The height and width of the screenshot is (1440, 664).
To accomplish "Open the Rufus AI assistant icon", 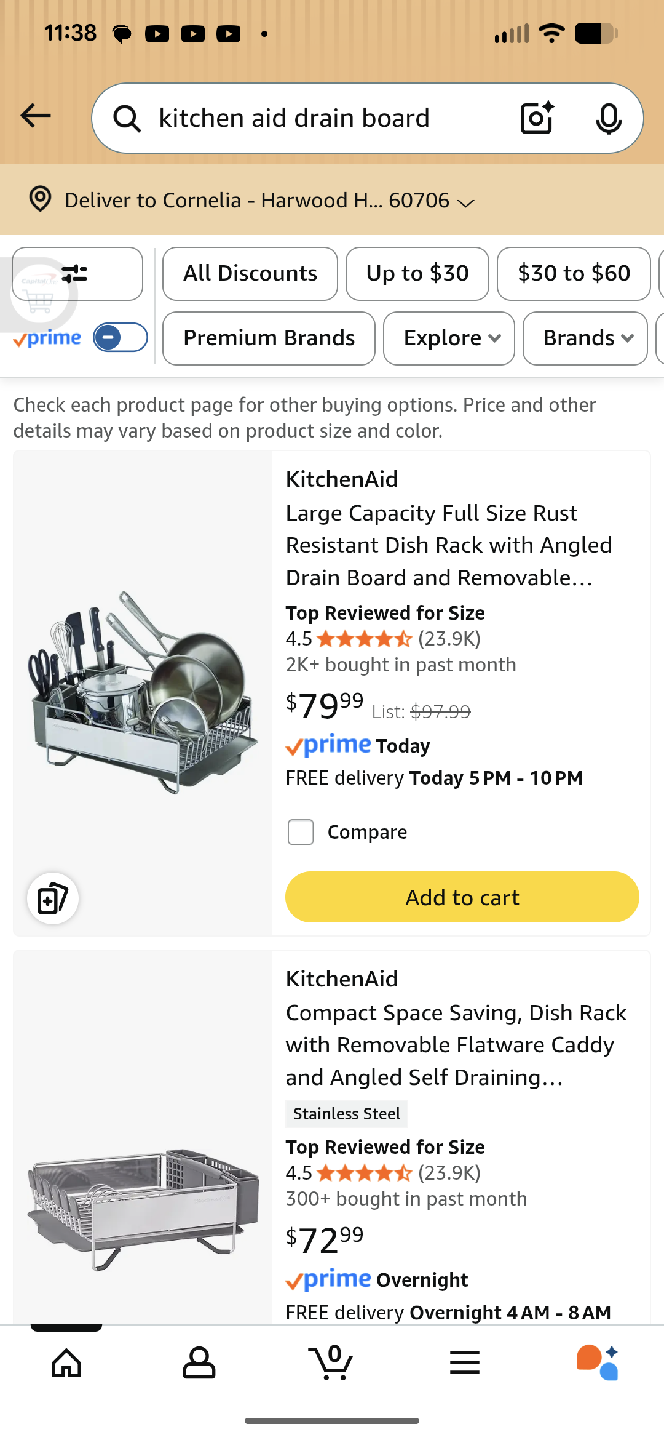I will pyautogui.click(x=597, y=1361).
